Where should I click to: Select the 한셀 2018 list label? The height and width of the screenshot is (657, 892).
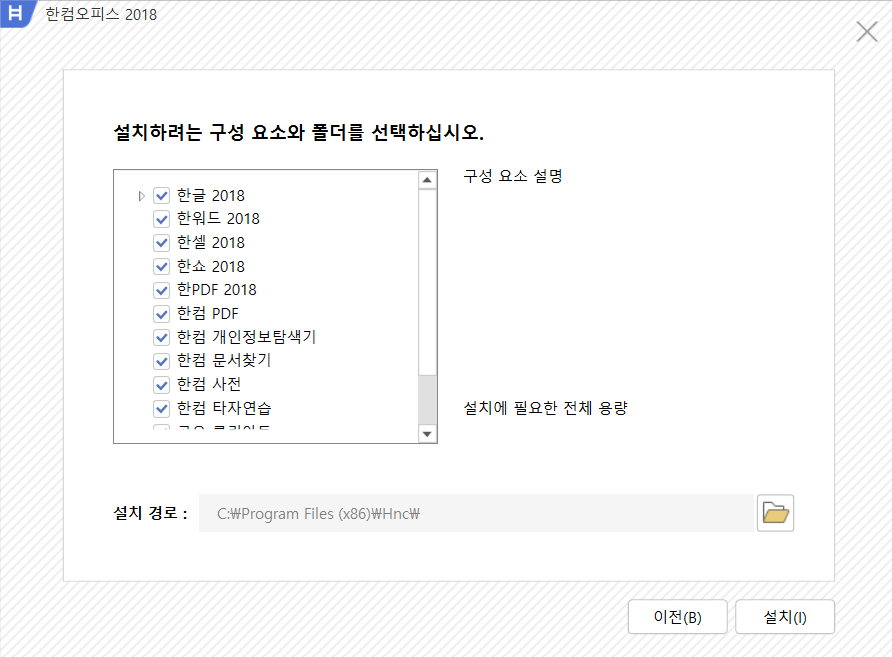[x=210, y=243]
